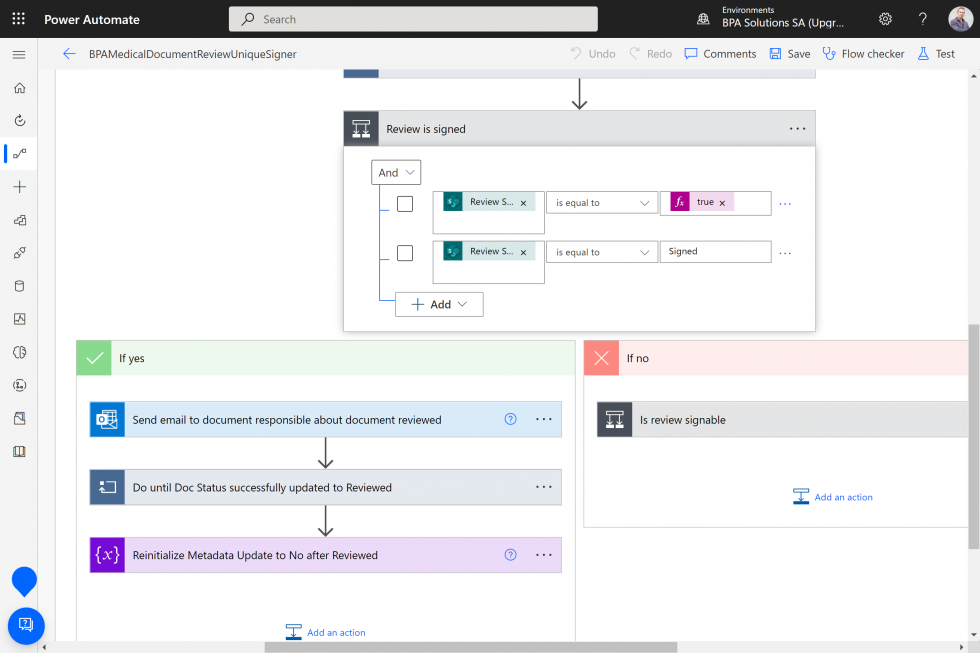
Task: Run Flow checker from the toolbar
Action: [862, 53]
